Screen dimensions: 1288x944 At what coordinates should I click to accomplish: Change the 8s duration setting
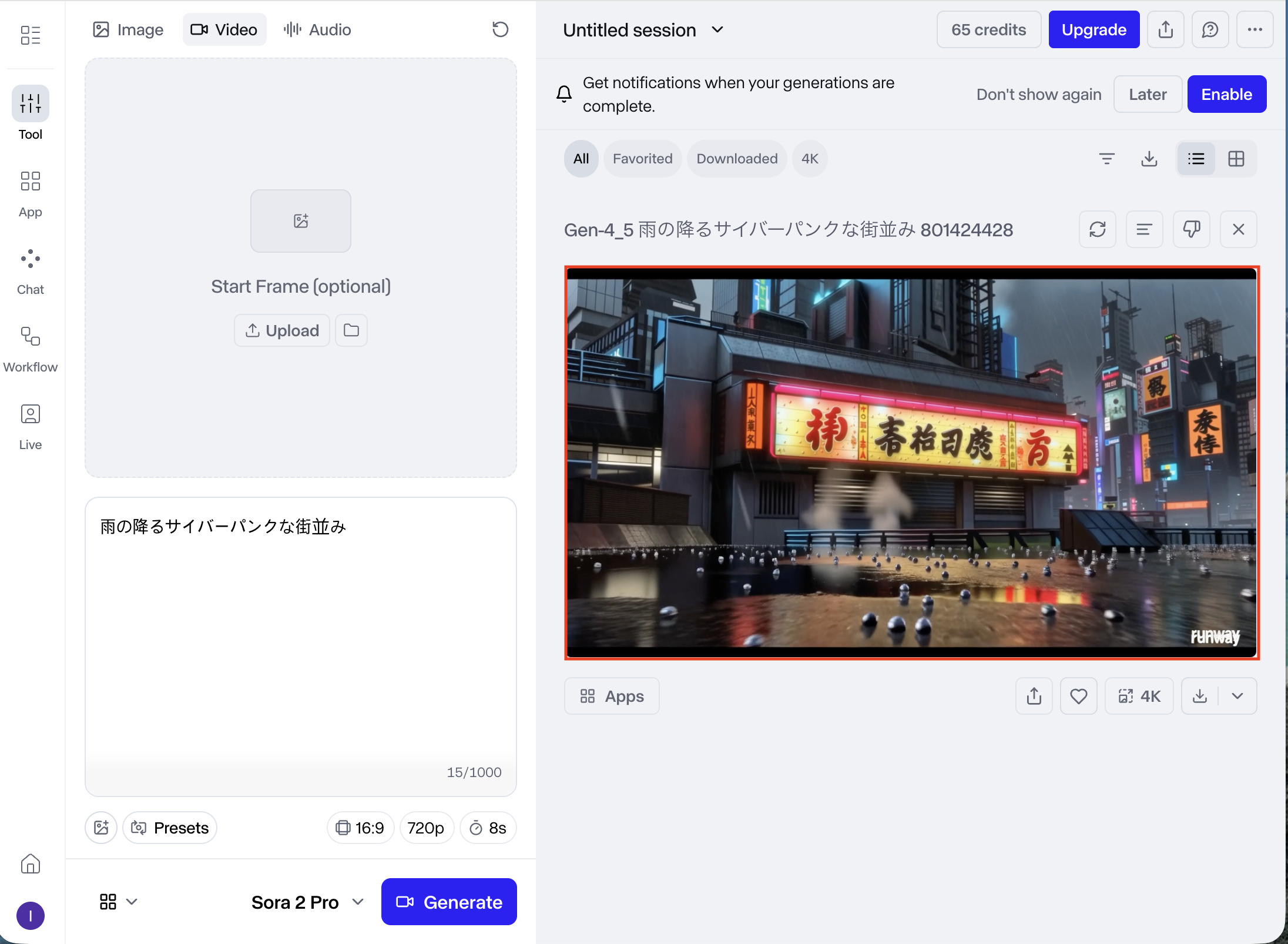(x=488, y=828)
